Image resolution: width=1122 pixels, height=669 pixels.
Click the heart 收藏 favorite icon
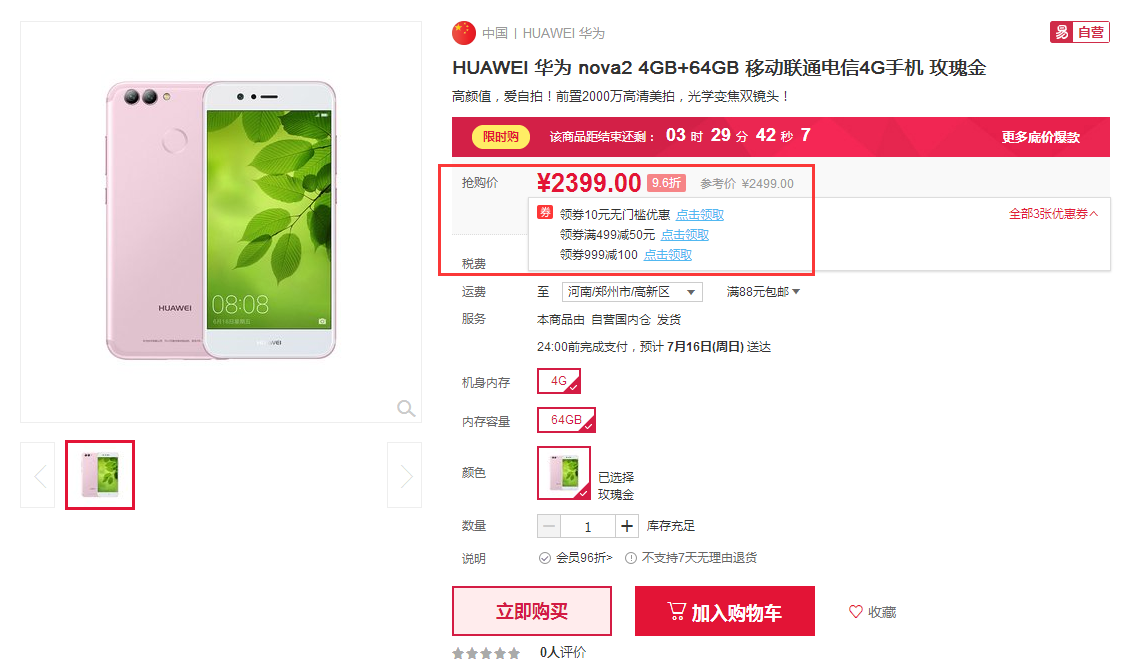click(x=855, y=612)
